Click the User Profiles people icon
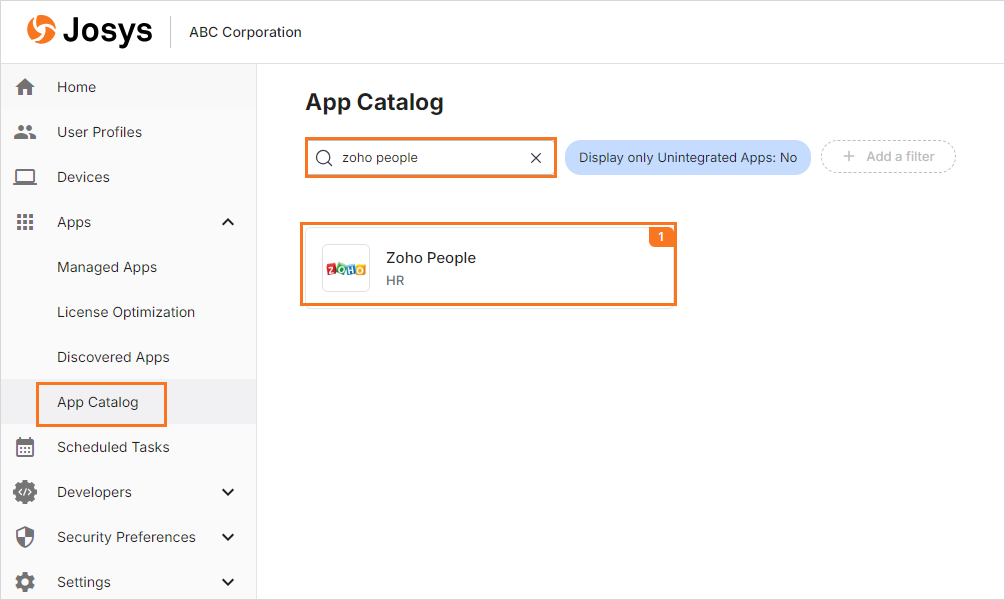Viewport: 1005px width, 600px height. (x=25, y=132)
